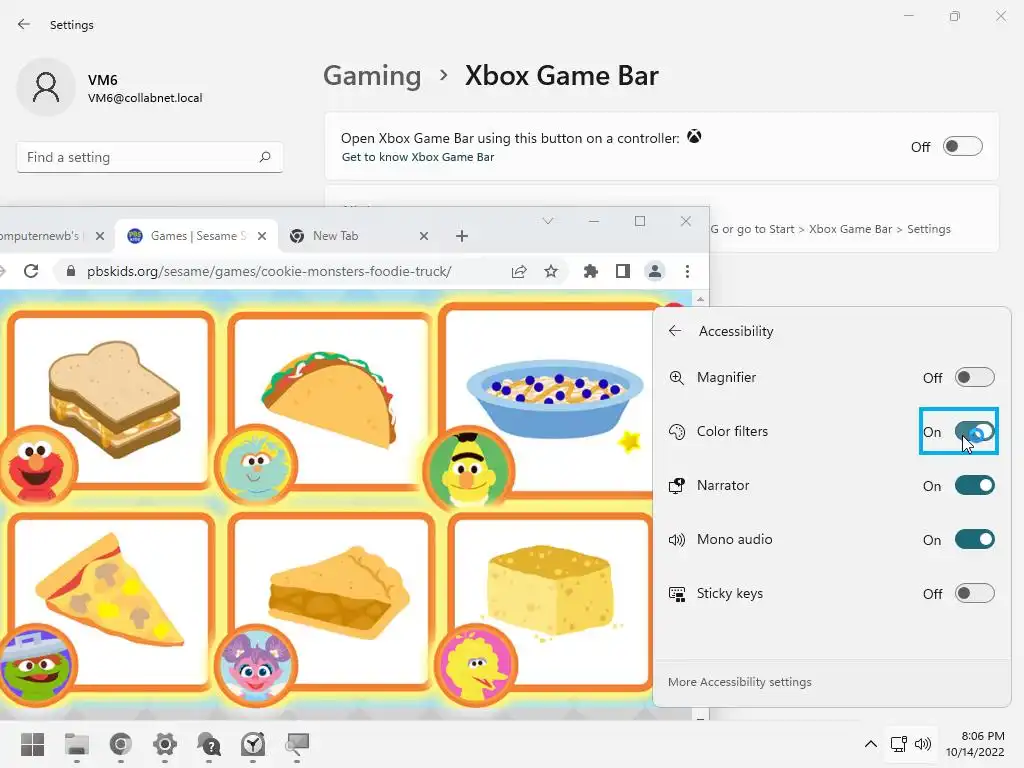Toggle Open Xbox Game Bar controller switch
Image resolution: width=1024 pixels, height=768 pixels.
click(963, 146)
